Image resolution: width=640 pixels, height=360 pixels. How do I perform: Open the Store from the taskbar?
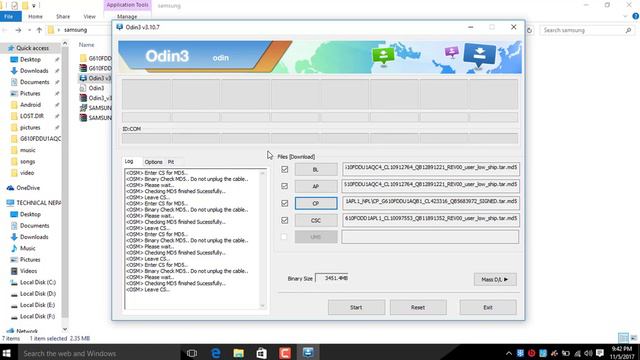262,353
